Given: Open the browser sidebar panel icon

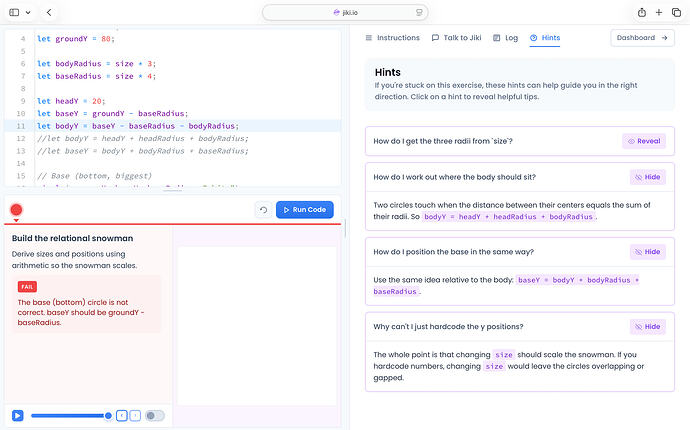Looking at the screenshot, I should click(14, 12).
